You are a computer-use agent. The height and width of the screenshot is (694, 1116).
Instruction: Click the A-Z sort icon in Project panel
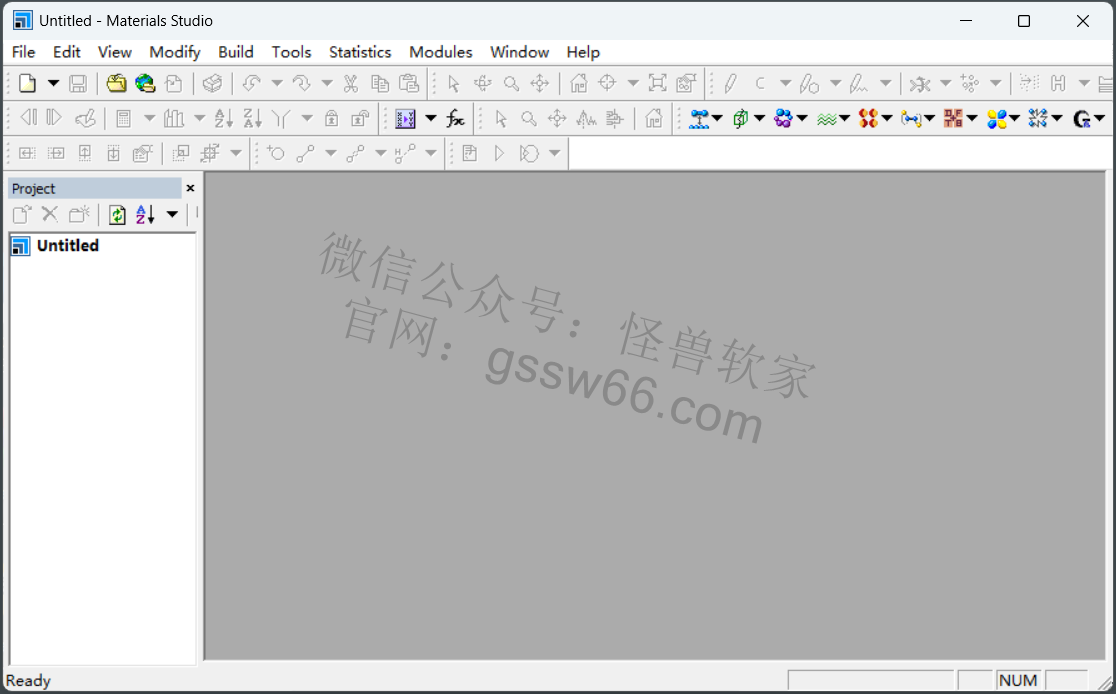[x=145, y=214]
